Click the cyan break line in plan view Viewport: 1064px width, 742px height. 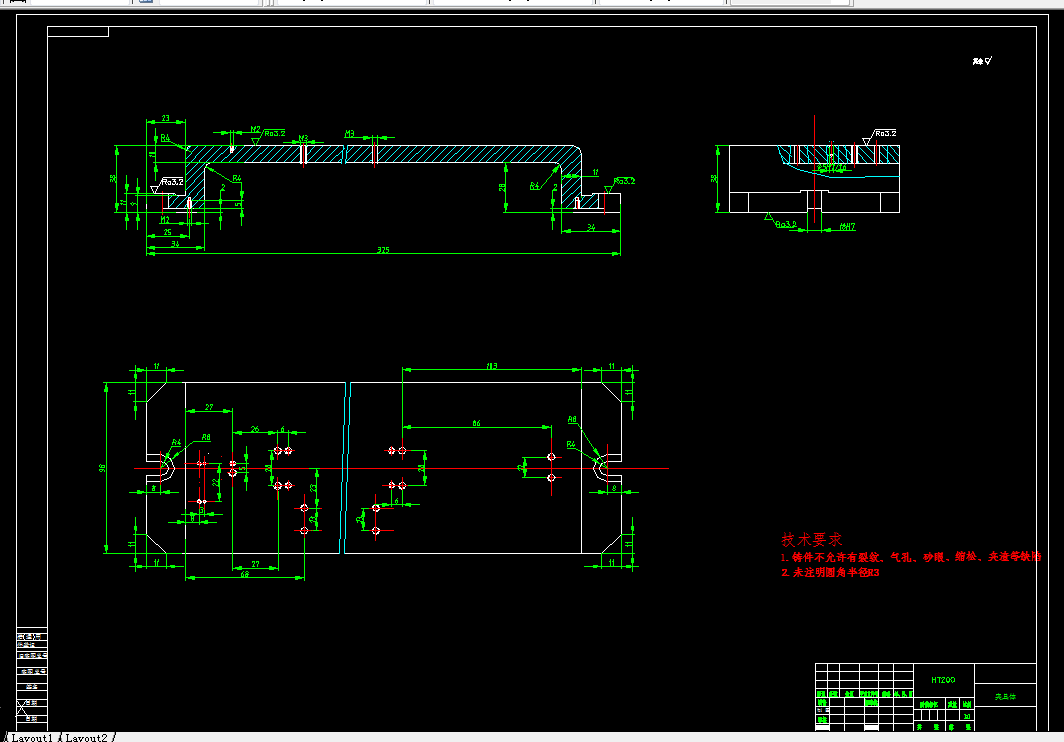(x=345, y=468)
